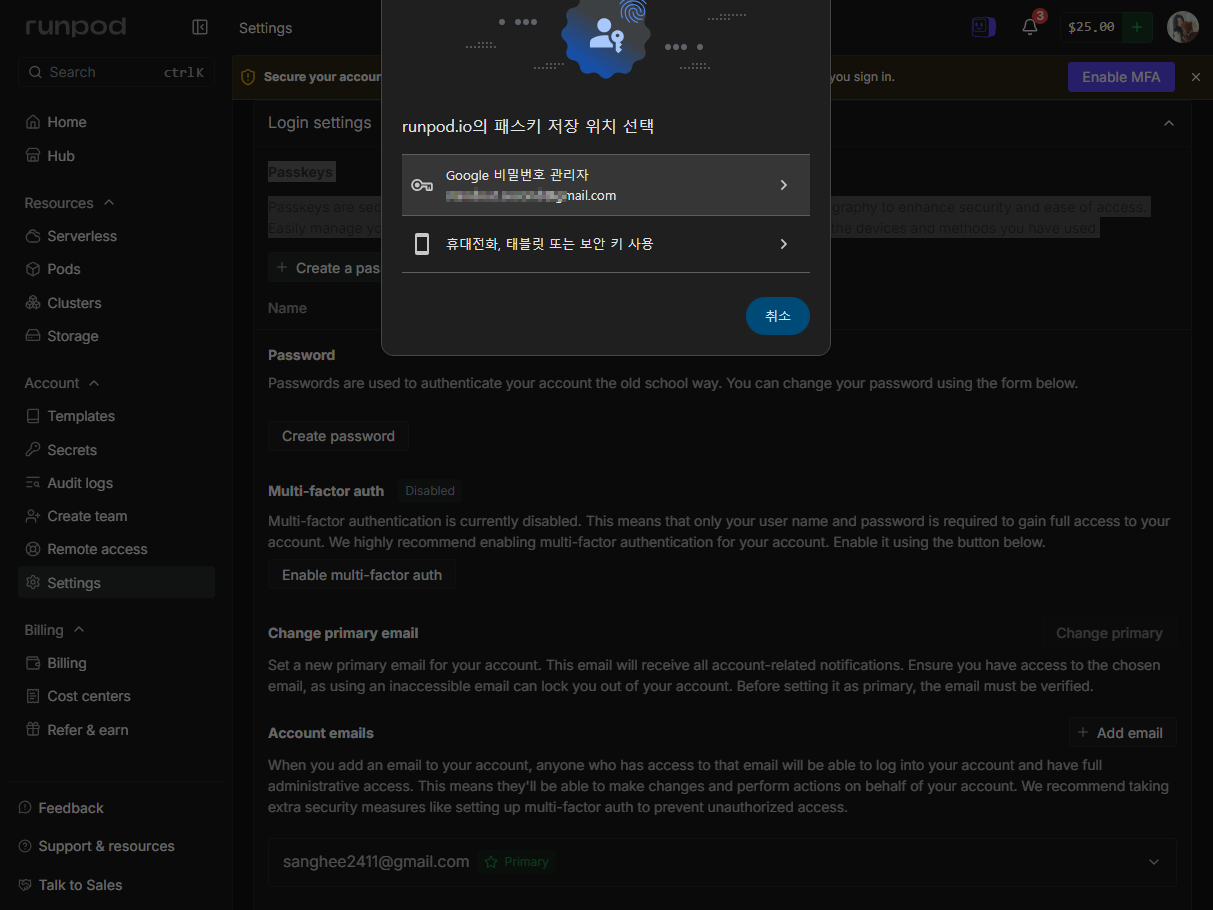This screenshot has height=910, width=1213.
Task: Go to Audit logs label
Action: (x=80, y=483)
